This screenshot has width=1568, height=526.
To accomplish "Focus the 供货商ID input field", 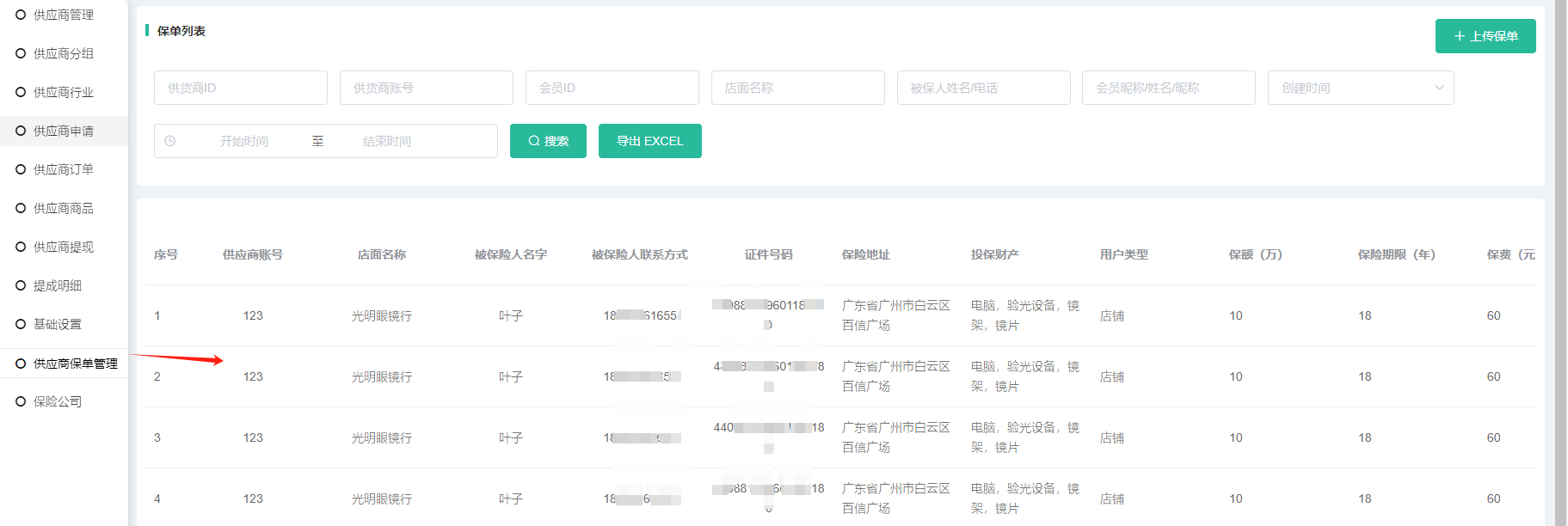I will tap(240, 88).
